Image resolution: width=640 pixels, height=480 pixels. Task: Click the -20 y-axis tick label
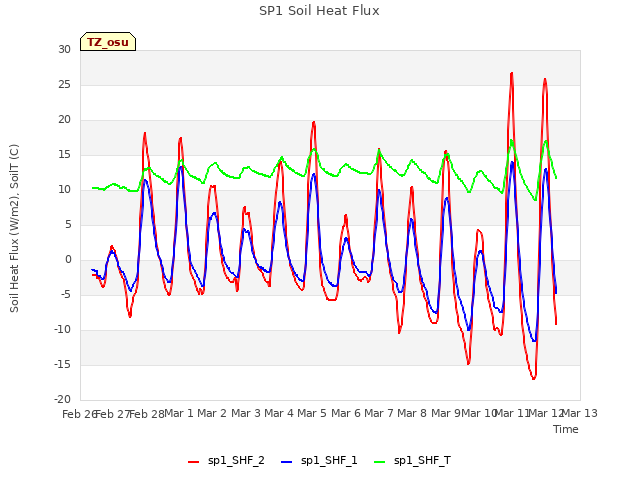point(62,399)
